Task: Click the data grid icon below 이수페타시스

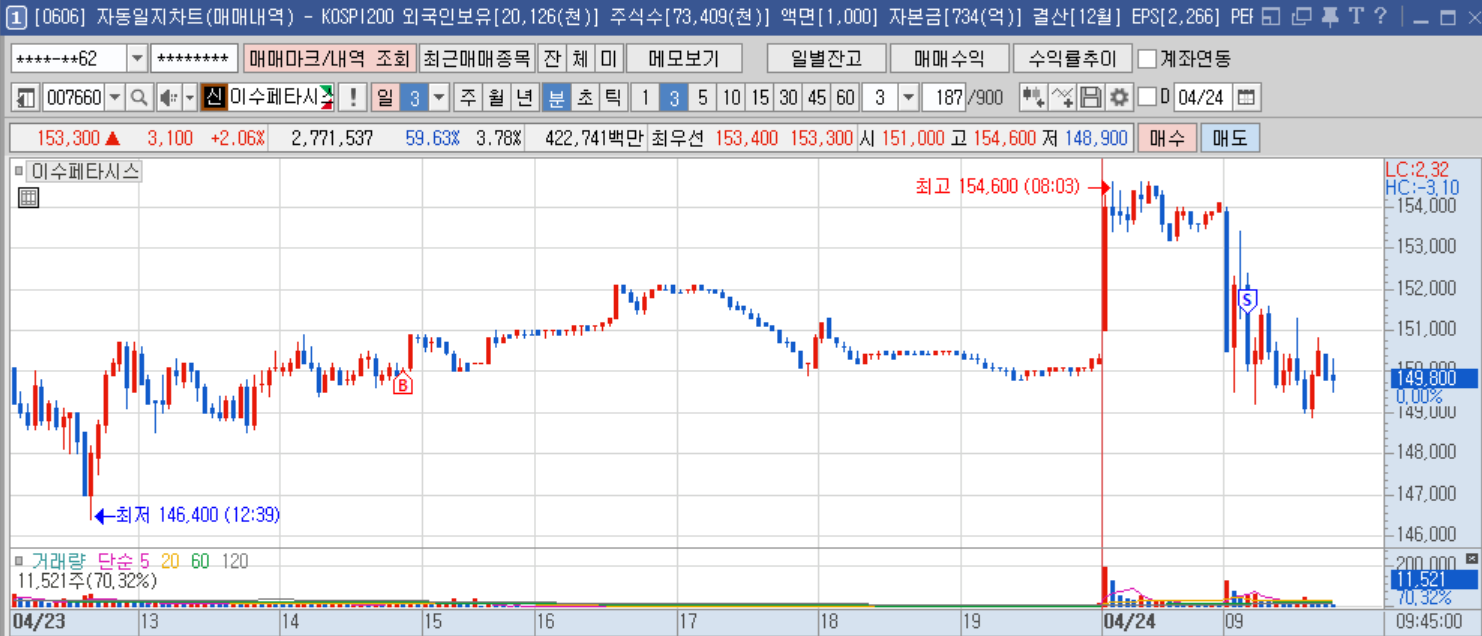Action: coord(29,198)
